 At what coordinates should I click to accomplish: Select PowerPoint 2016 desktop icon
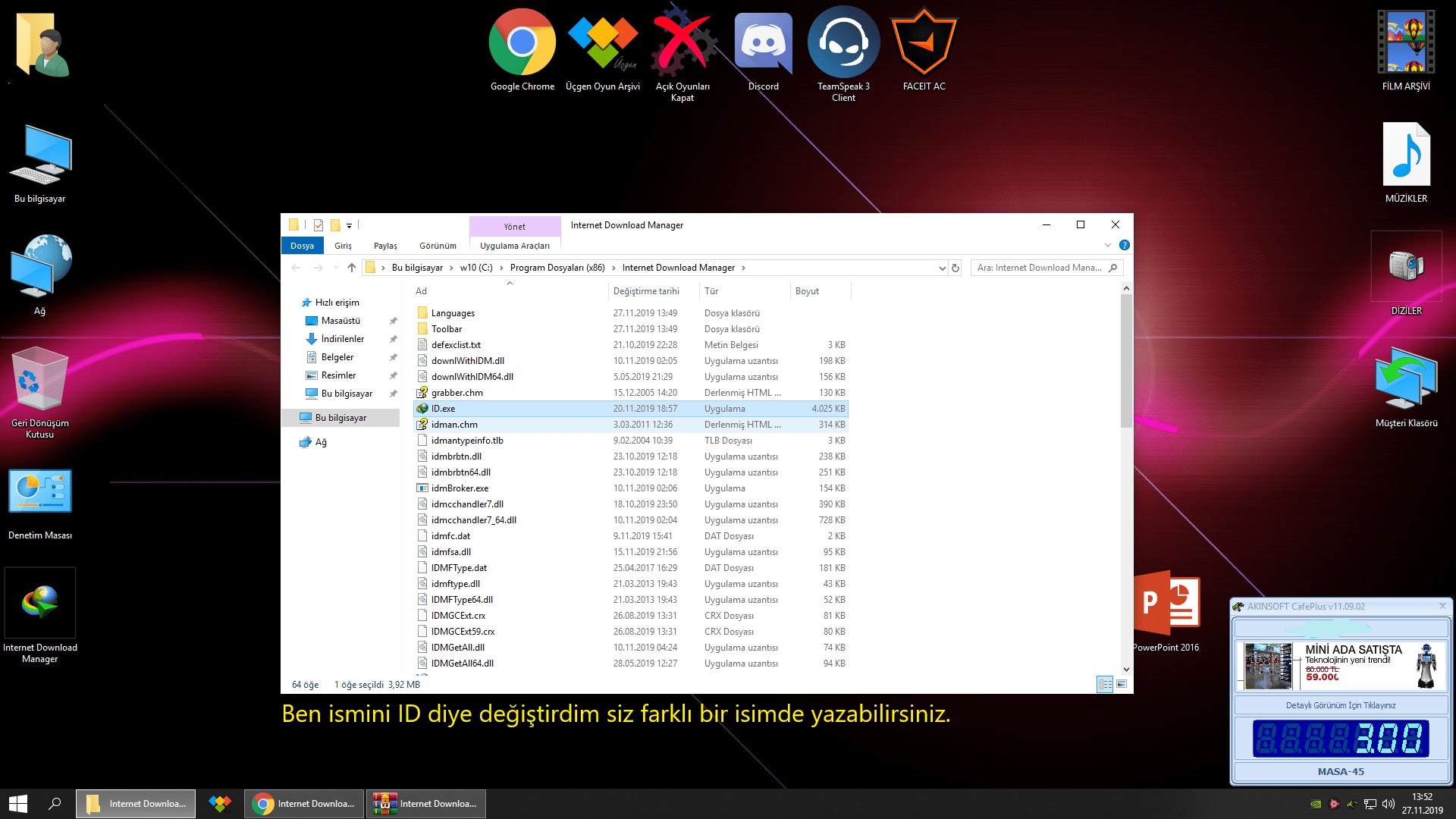1168,611
